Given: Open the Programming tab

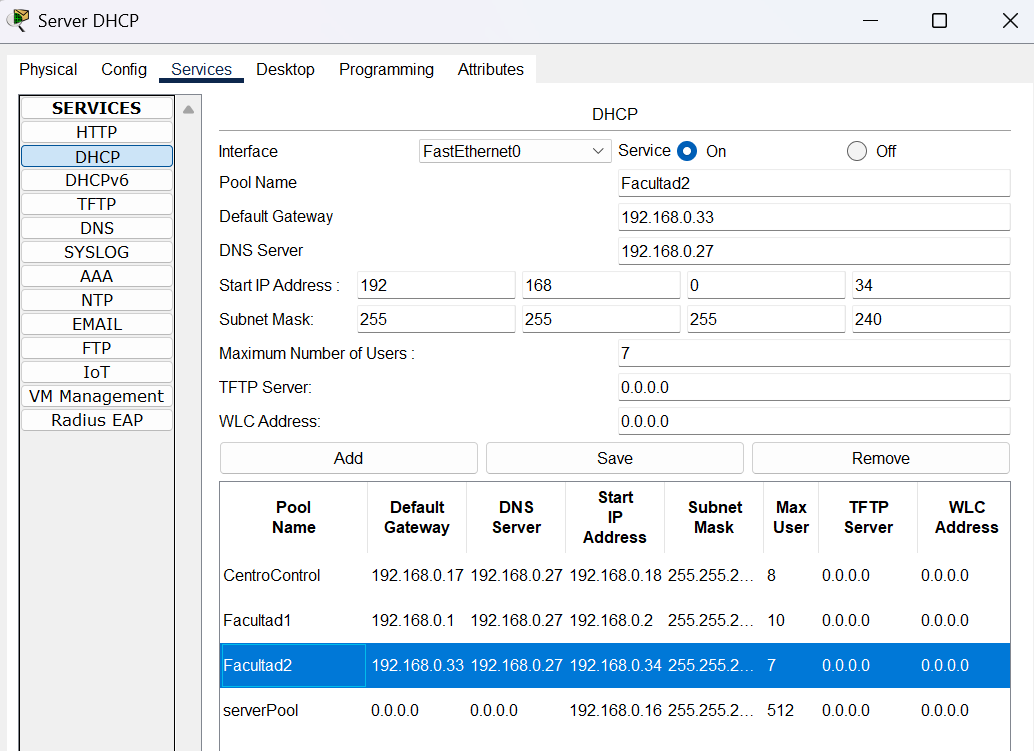Looking at the screenshot, I should [x=386, y=69].
